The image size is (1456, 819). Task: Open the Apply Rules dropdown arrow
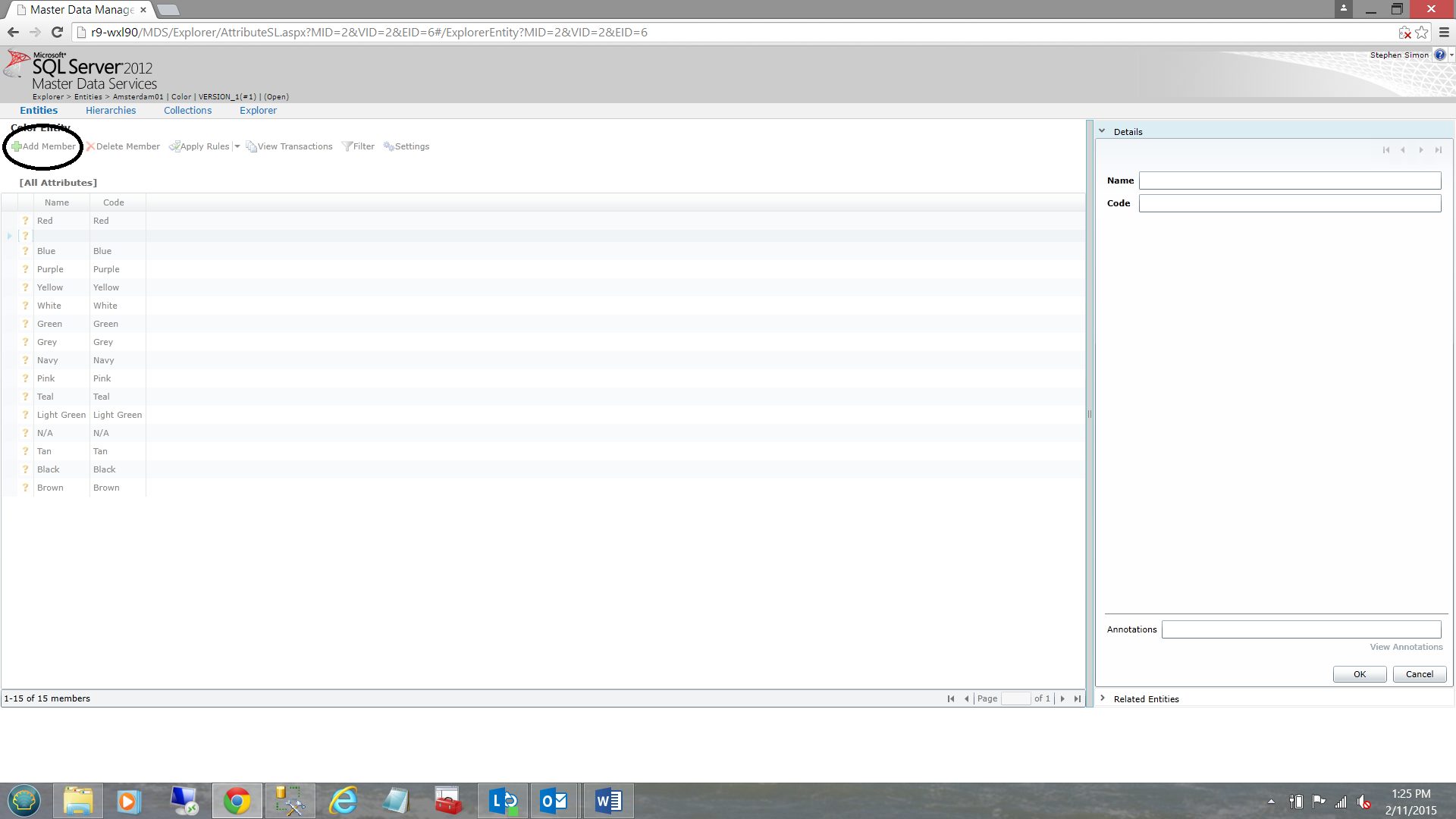click(237, 146)
